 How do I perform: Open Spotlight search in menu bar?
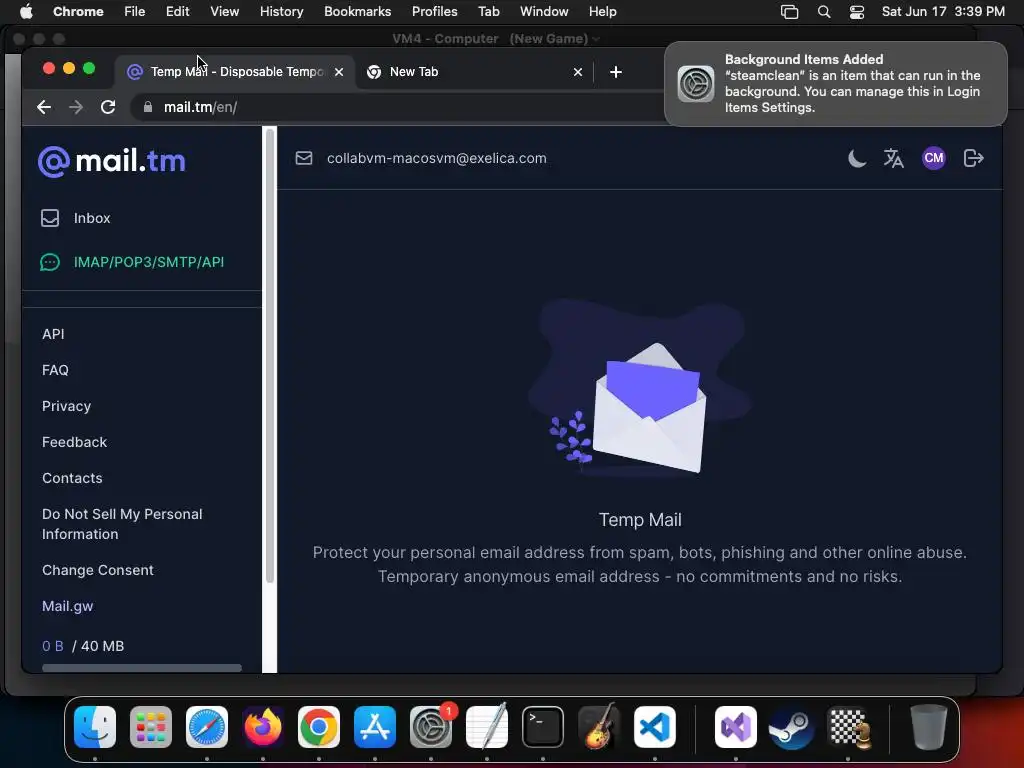(x=824, y=11)
